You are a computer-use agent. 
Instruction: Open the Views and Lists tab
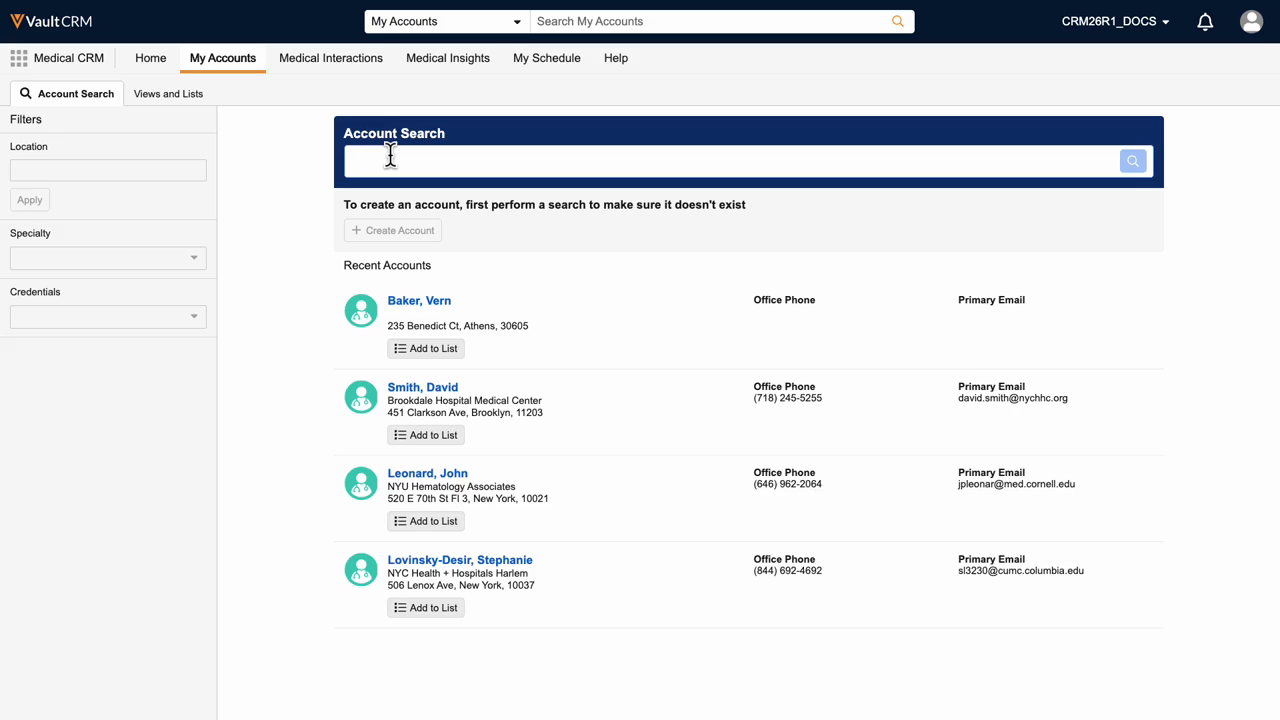click(168, 93)
